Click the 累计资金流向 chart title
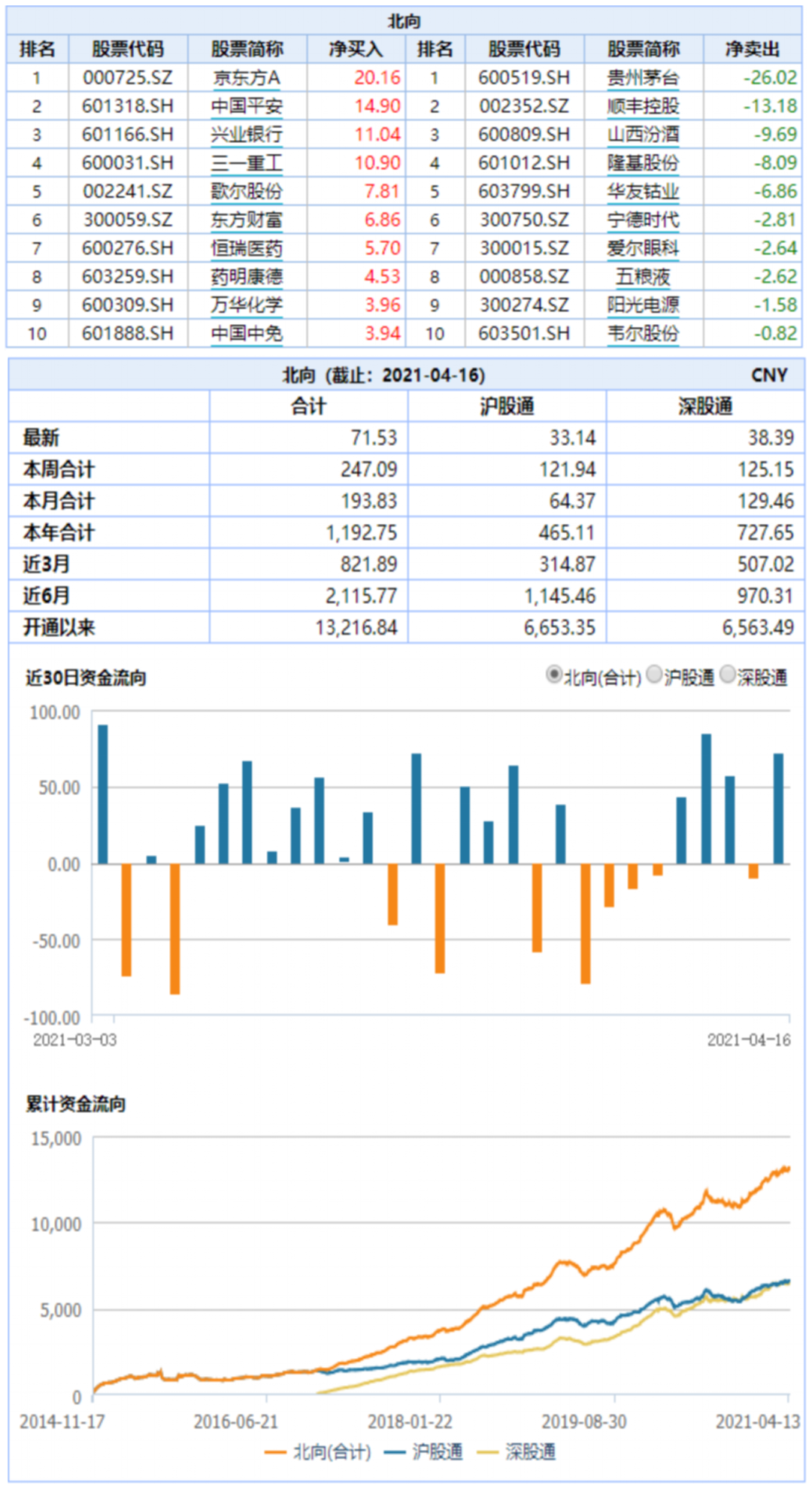 point(76,1104)
